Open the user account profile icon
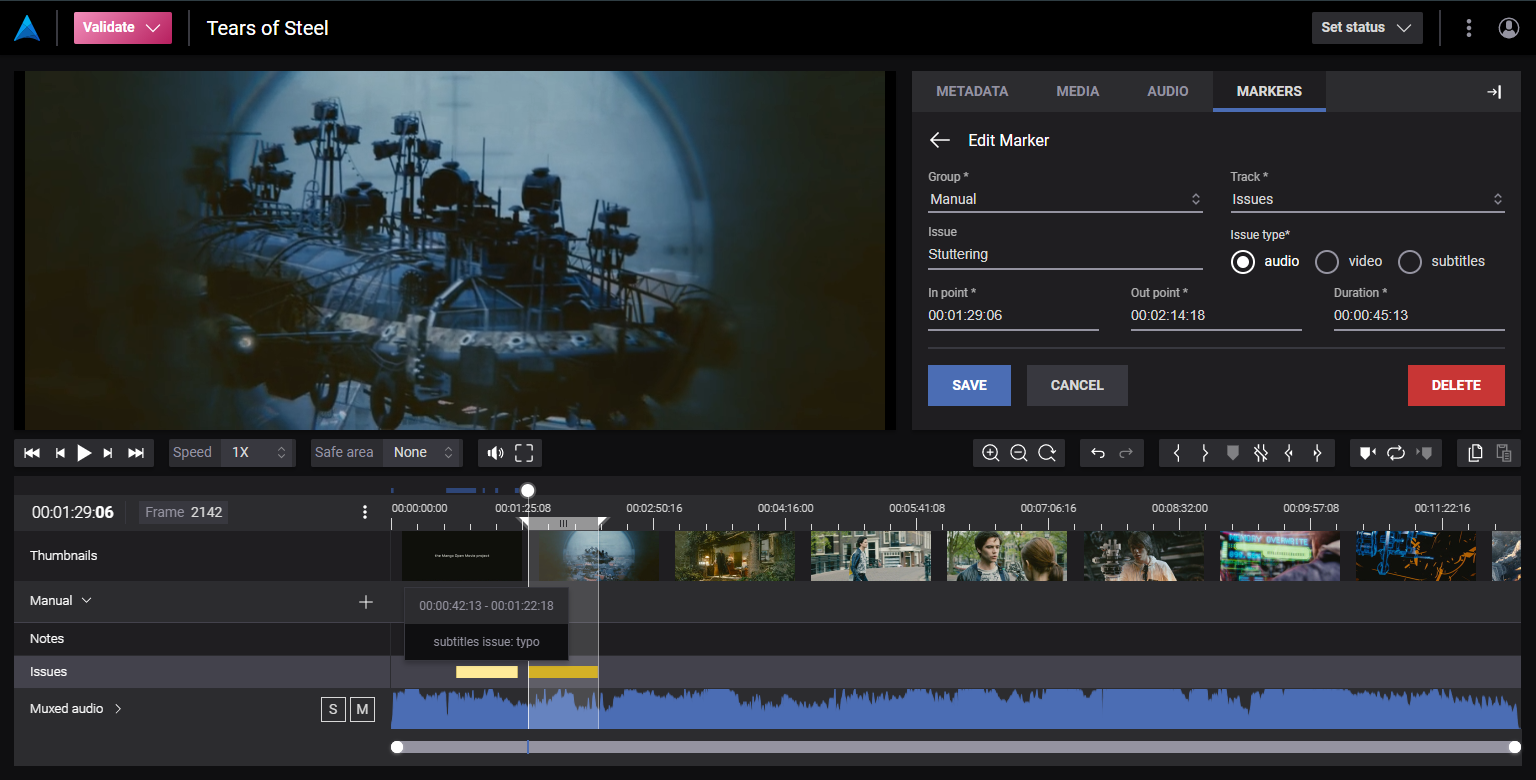This screenshot has width=1536, height=780. coord(1509,28)
